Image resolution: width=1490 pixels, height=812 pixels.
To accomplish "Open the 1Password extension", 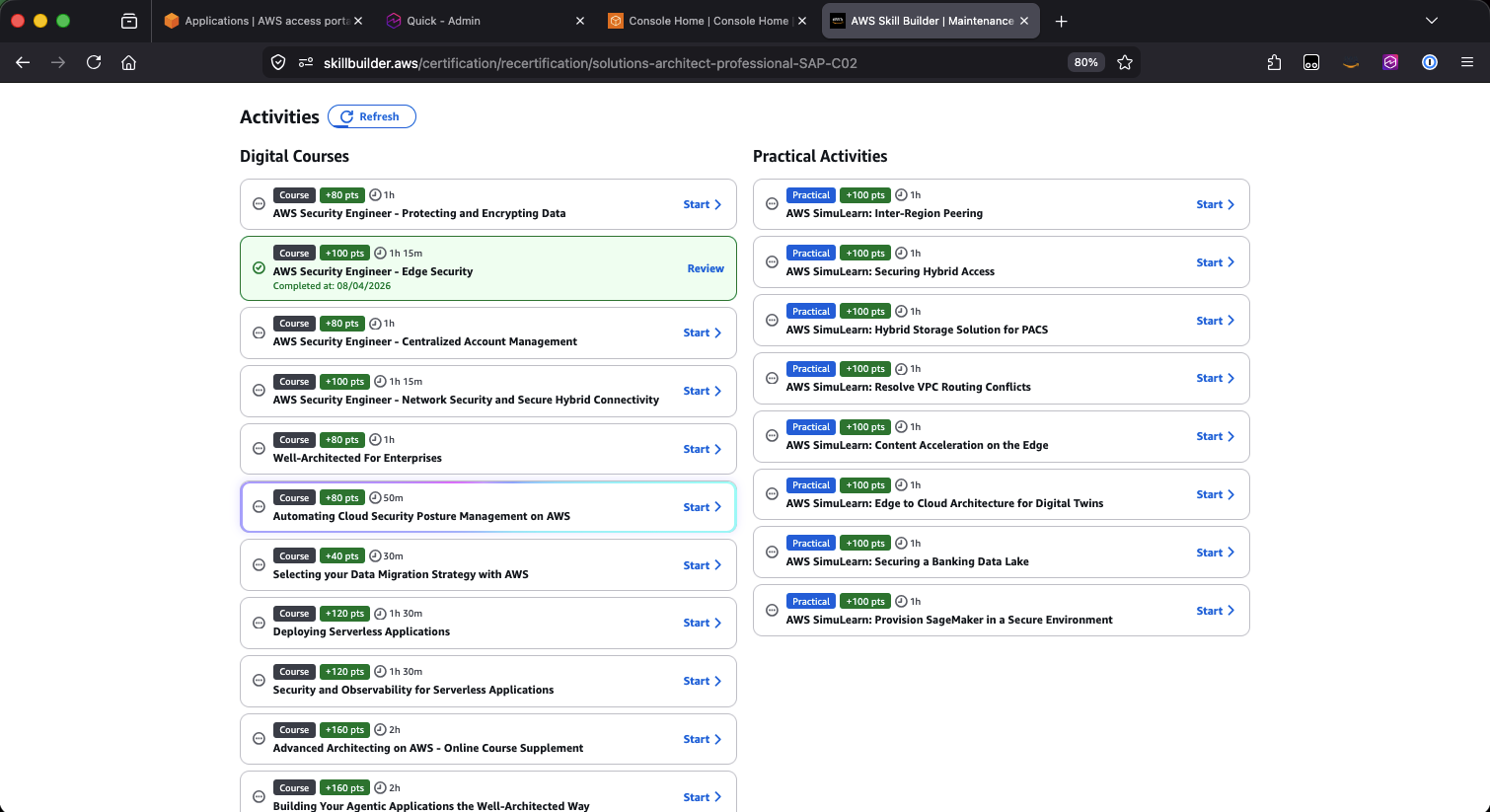I will 1429,62.
